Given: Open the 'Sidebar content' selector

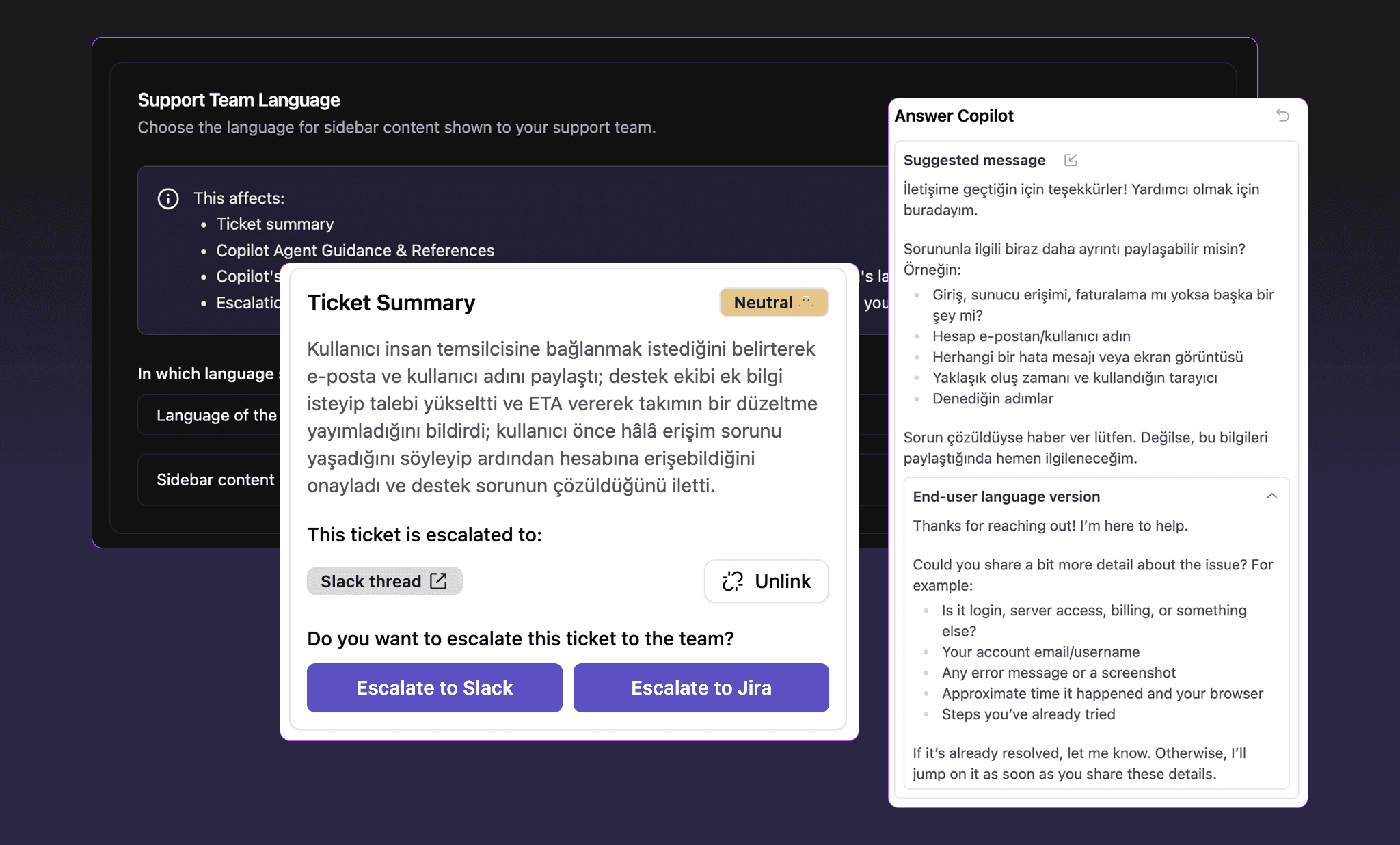Looking at the screenshot, I should (x=216, y=479).
